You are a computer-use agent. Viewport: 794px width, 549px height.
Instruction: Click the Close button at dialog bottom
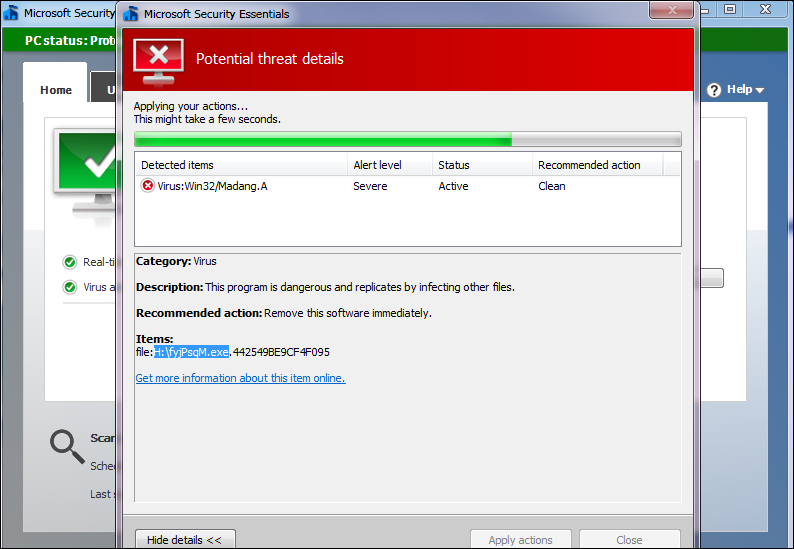(x=629, y=539)
